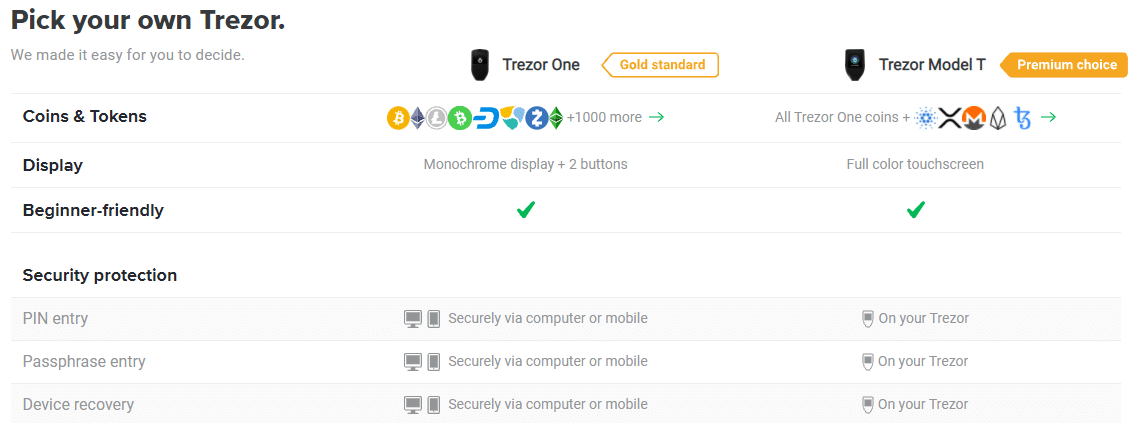Screen dimensions: 1137x423
Task: Click the Tezos coin icon
Action: point(1023,118)
